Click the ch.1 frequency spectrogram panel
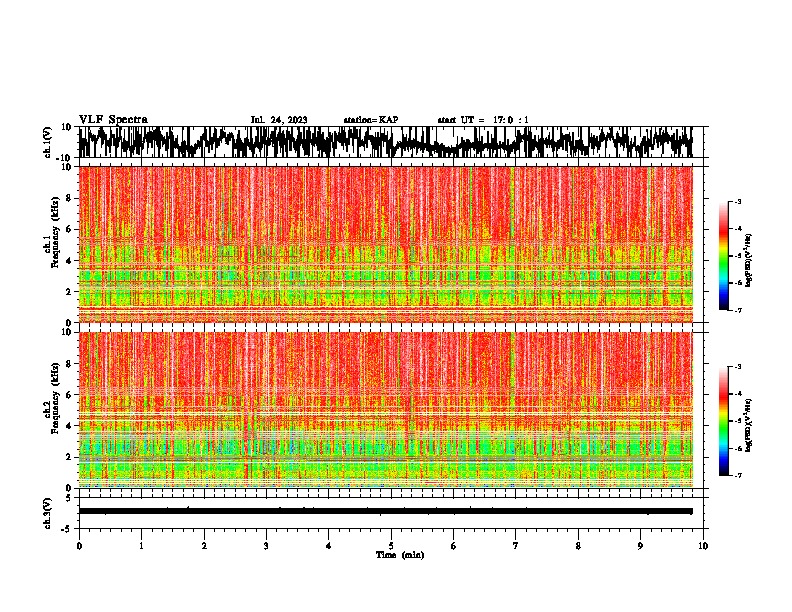The width and height of the screenshot is (792, 612). point(391,244)
